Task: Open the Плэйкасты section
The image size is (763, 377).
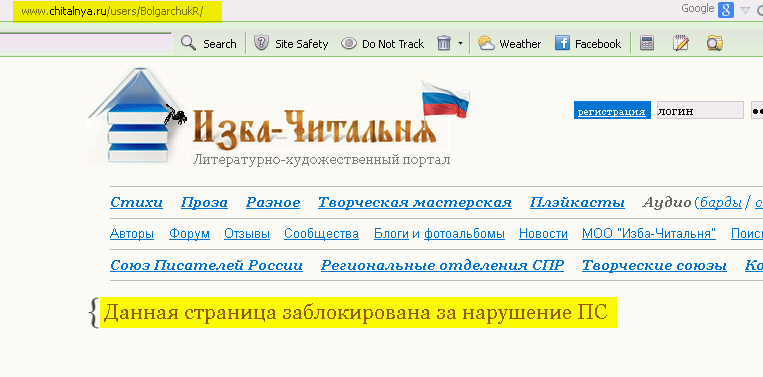Action: coord(577,202)
